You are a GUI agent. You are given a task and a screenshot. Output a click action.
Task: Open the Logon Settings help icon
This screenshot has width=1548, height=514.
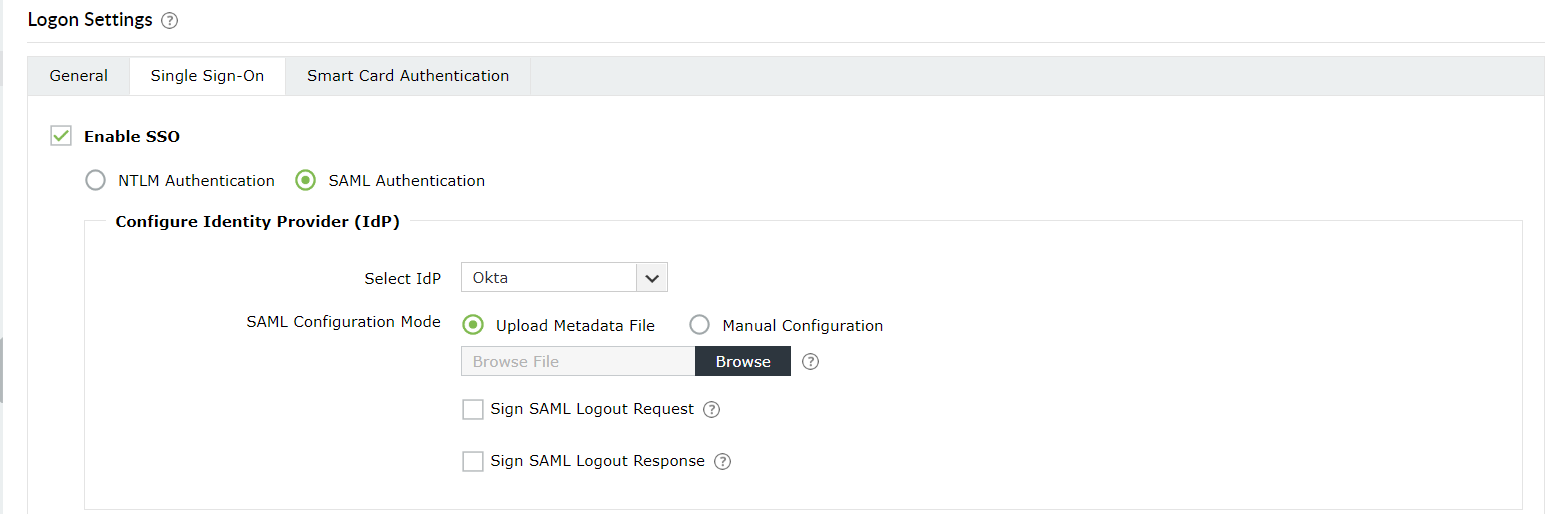170,21
